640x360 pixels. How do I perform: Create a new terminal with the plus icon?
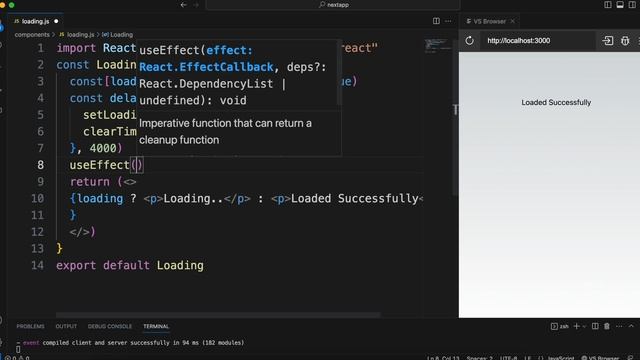[576, 326]
